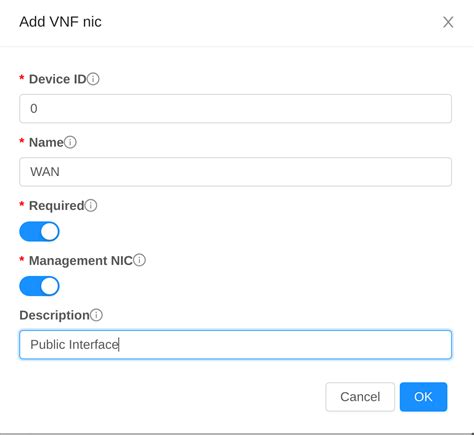This screenshot has width=474, height=435.
Task: Show the Required field's info tooltip icon
Action: click(91, 205)
